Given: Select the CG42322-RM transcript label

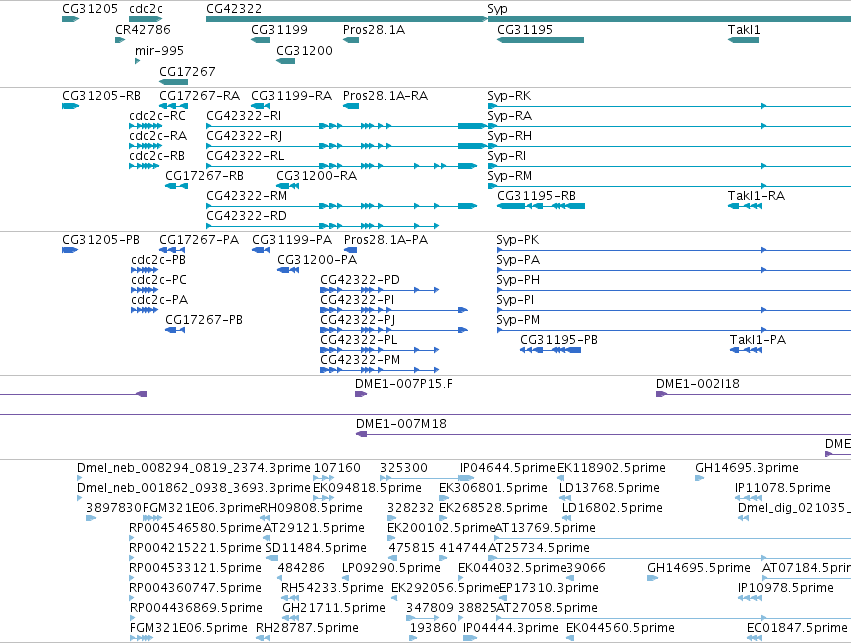Looking at the screenshot, I should pyautogui.click(x=246, y=196).
